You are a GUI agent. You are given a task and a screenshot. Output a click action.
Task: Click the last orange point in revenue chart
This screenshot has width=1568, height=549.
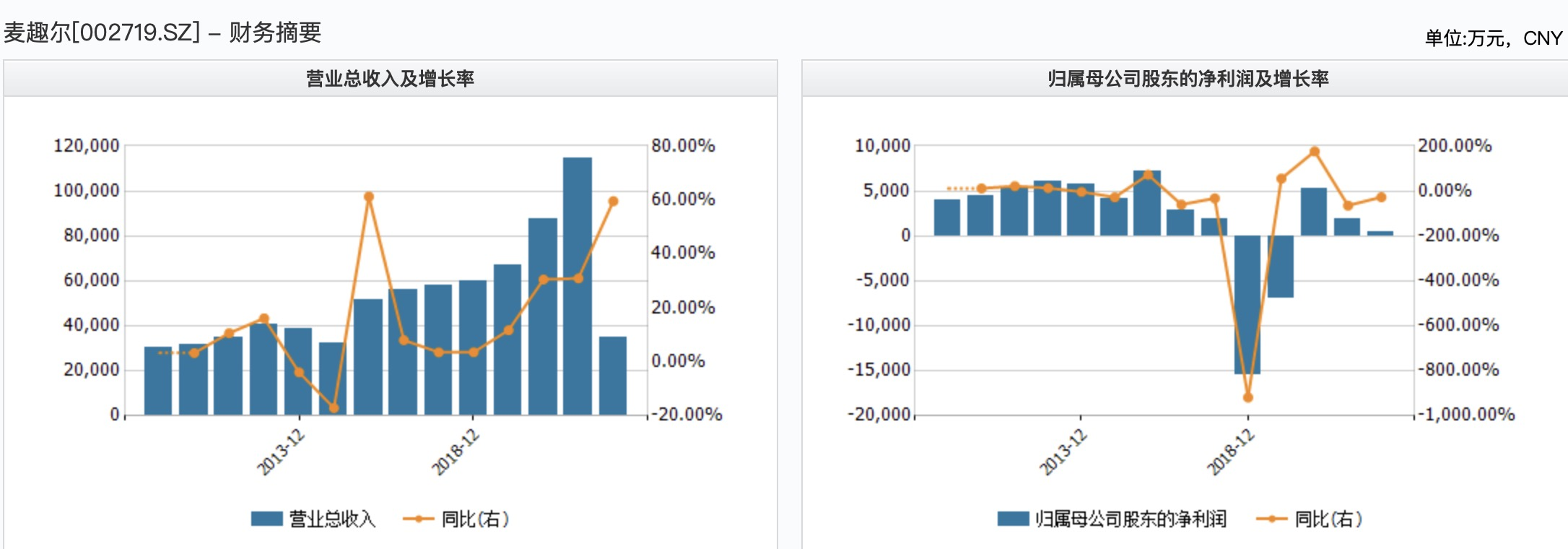(613, 202)
